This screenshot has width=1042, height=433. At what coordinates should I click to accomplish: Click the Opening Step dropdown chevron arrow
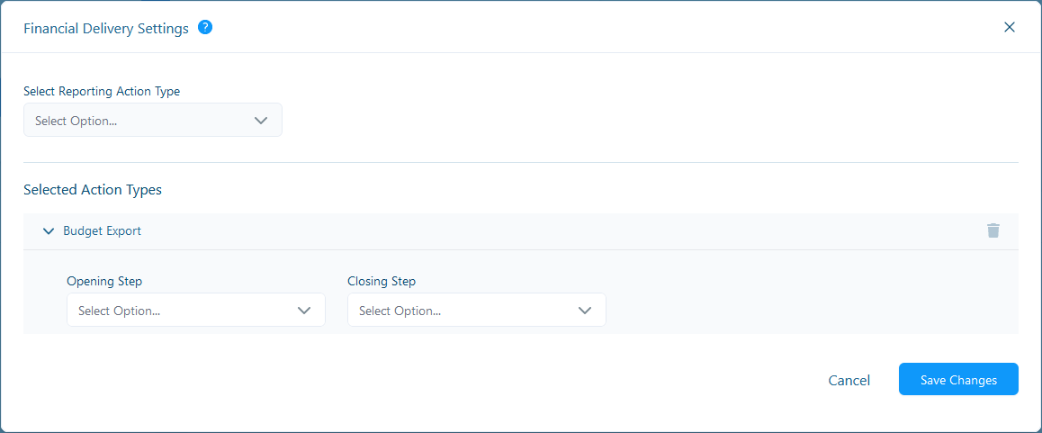(304, 311)
